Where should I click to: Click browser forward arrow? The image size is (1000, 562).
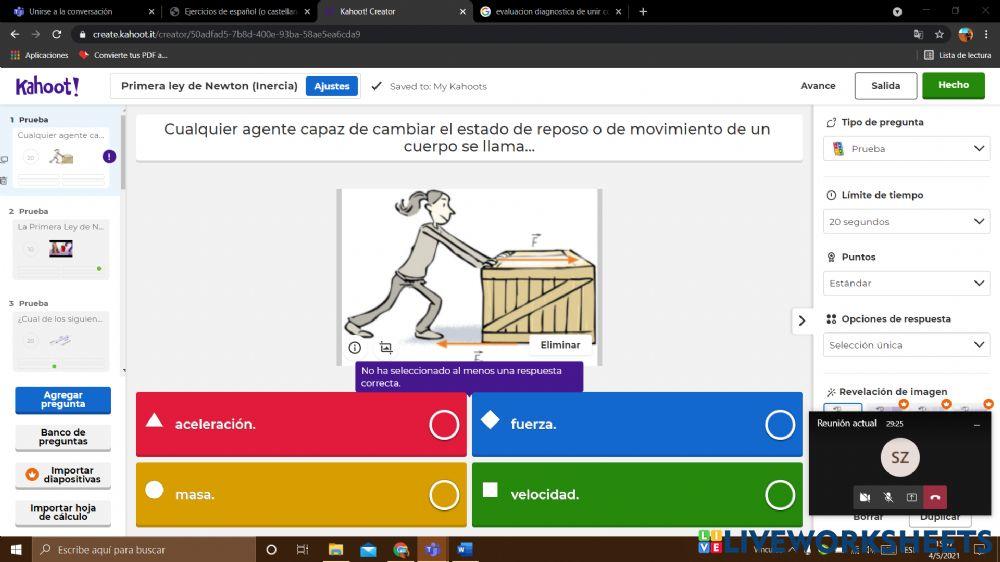(36, 34)
